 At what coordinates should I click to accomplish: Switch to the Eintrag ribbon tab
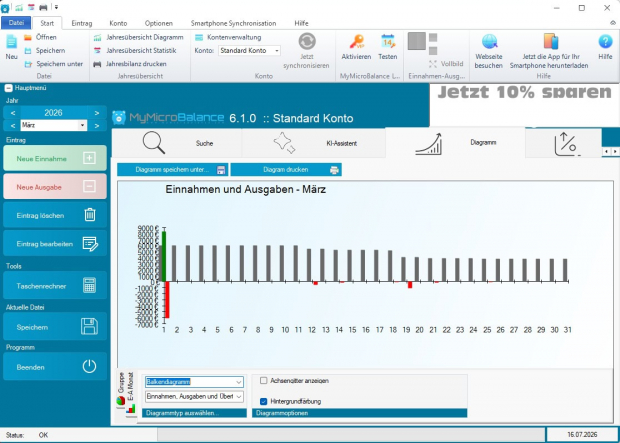[82, 23]
